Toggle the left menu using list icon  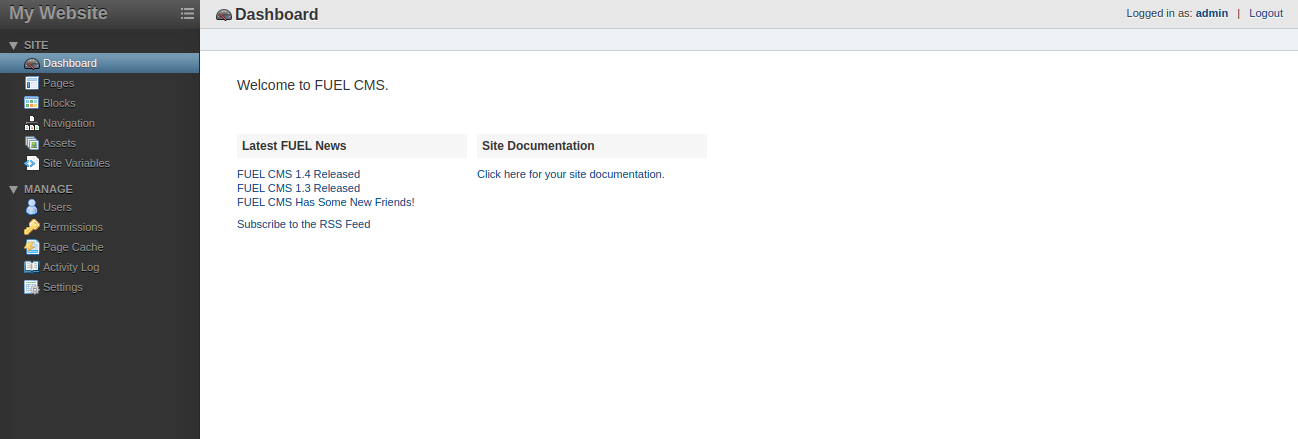point(187,14)
